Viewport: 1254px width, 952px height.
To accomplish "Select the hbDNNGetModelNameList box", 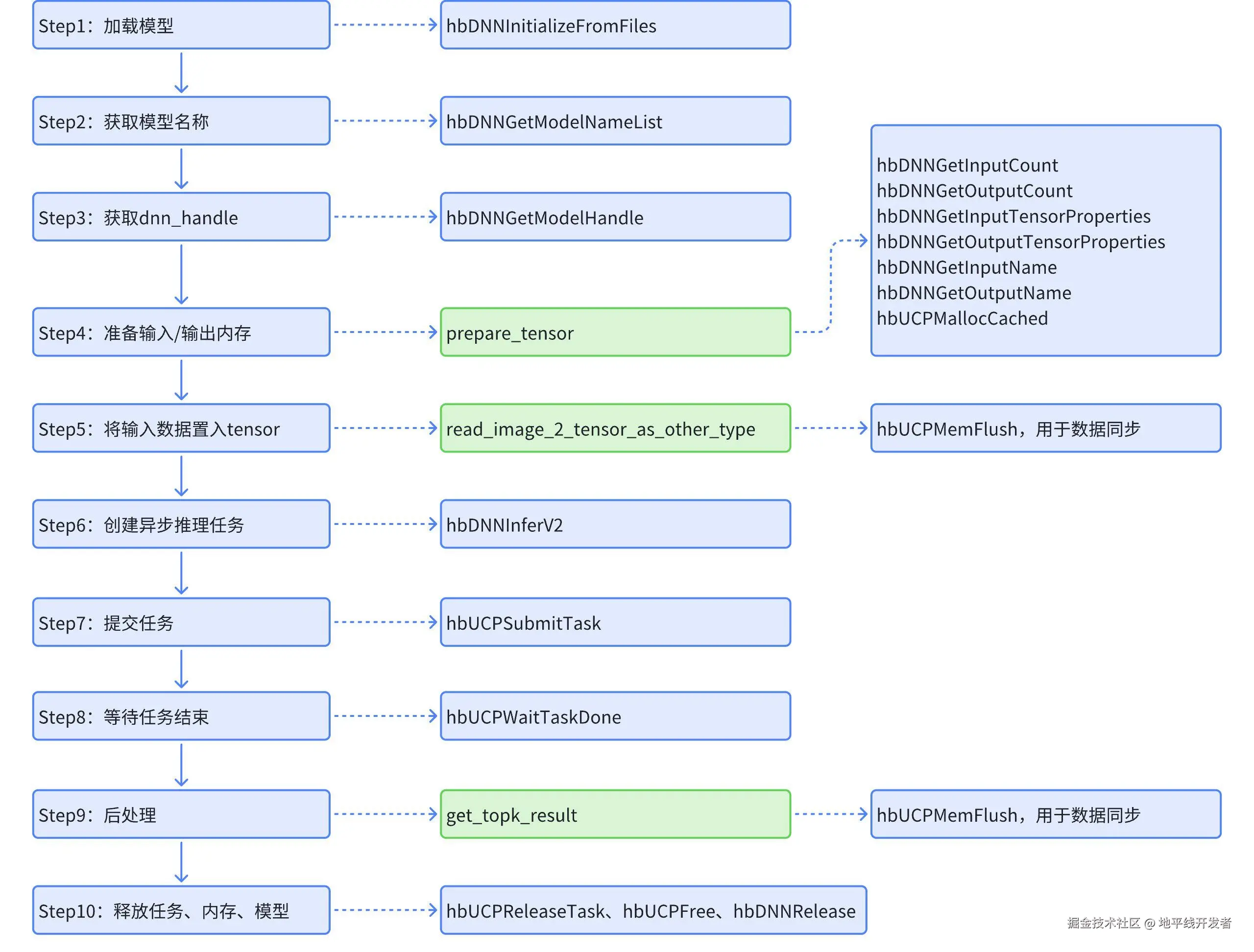I will [x=615, y=121].
